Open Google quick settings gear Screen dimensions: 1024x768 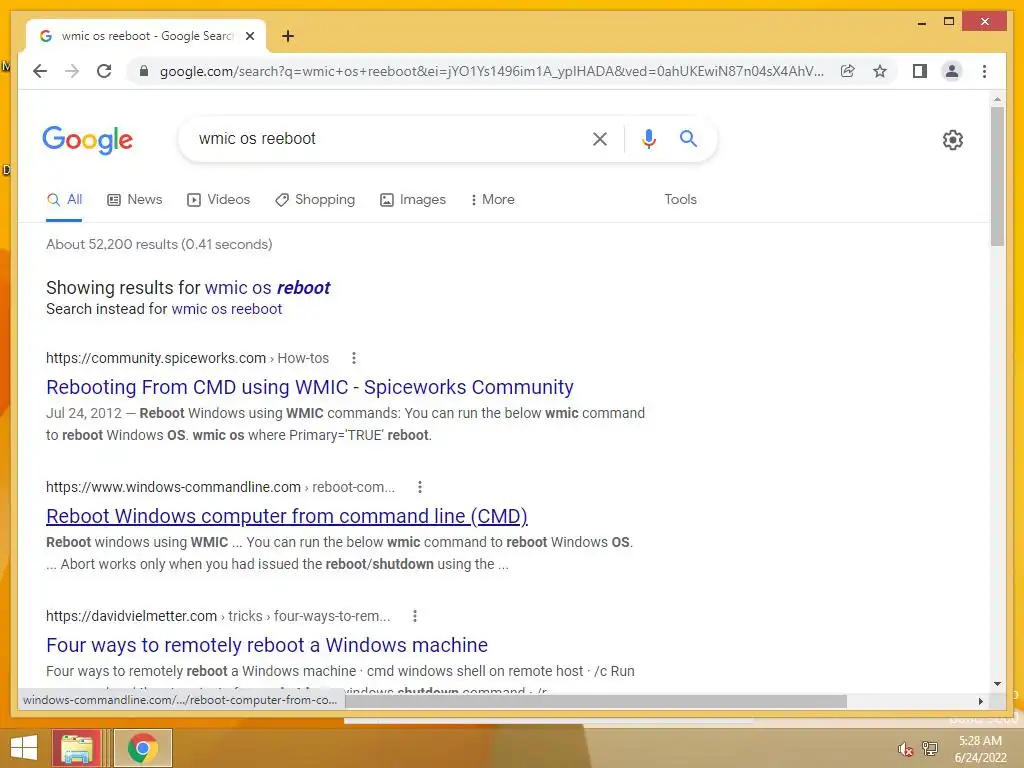click(x=953, y=140)
